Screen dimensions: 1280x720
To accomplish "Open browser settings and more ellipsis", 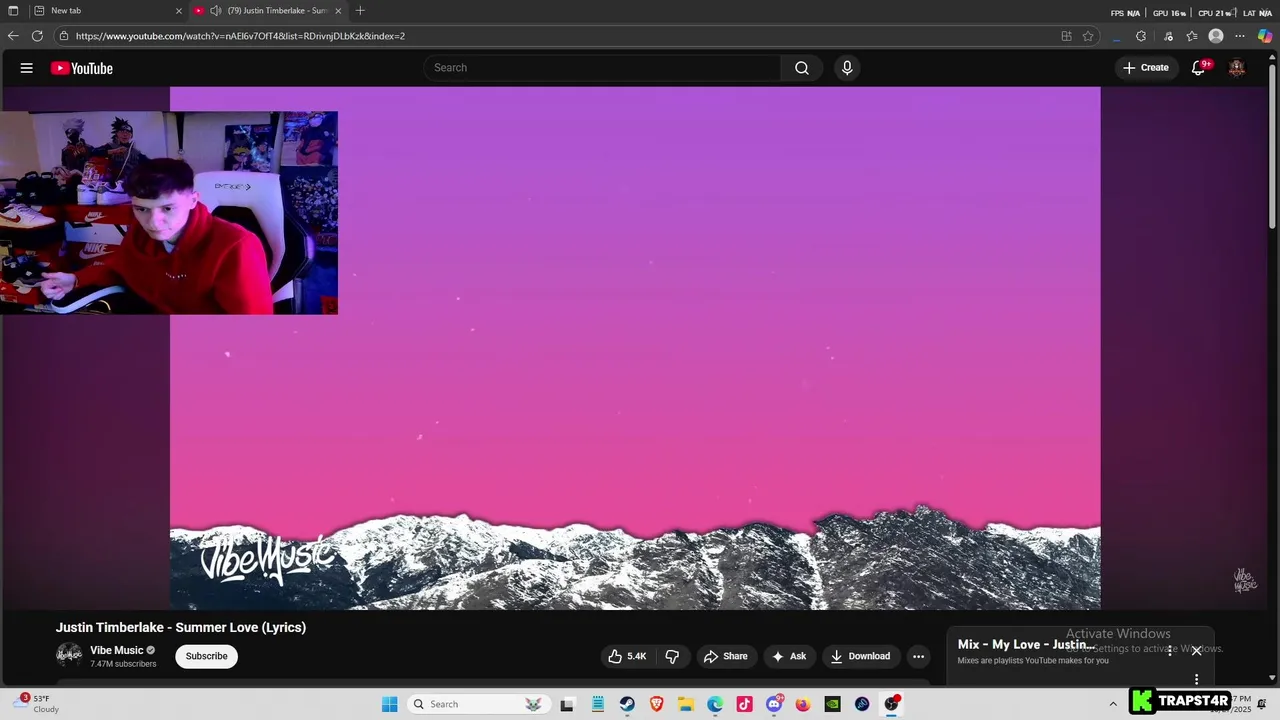I will click(x=1241, y=36).
